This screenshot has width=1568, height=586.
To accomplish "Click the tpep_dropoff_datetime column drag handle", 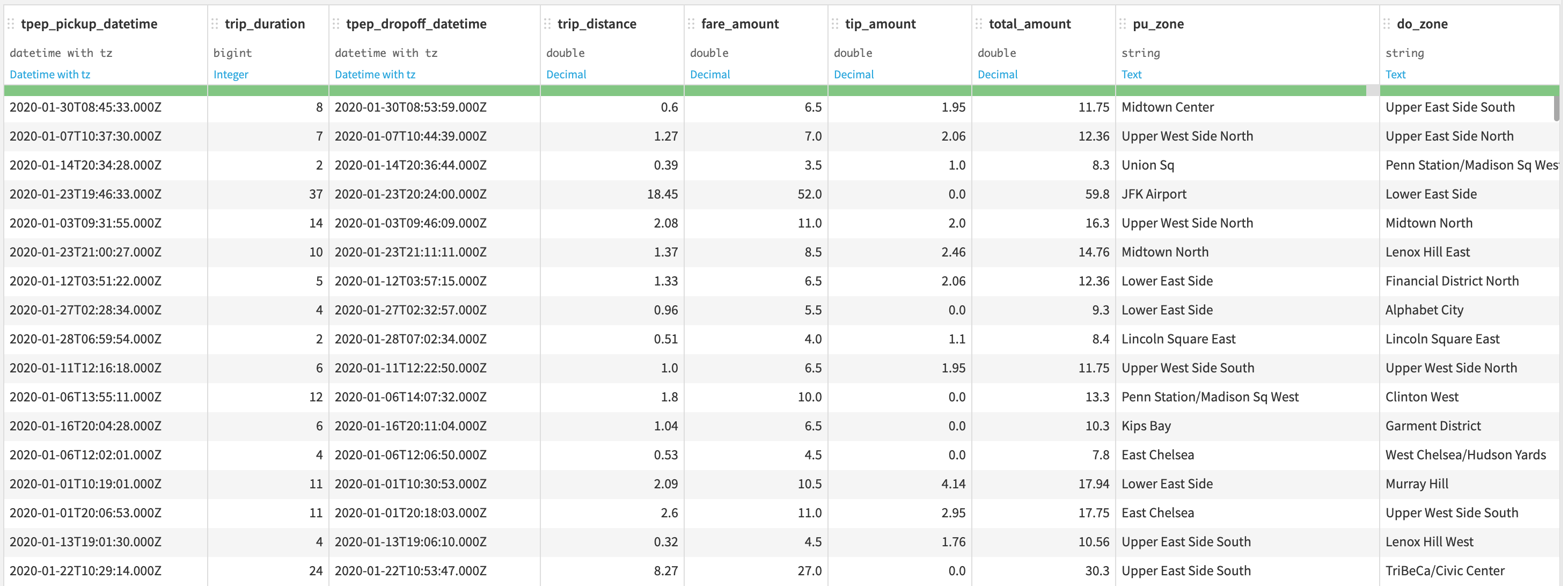I will (x=336, y=24).
